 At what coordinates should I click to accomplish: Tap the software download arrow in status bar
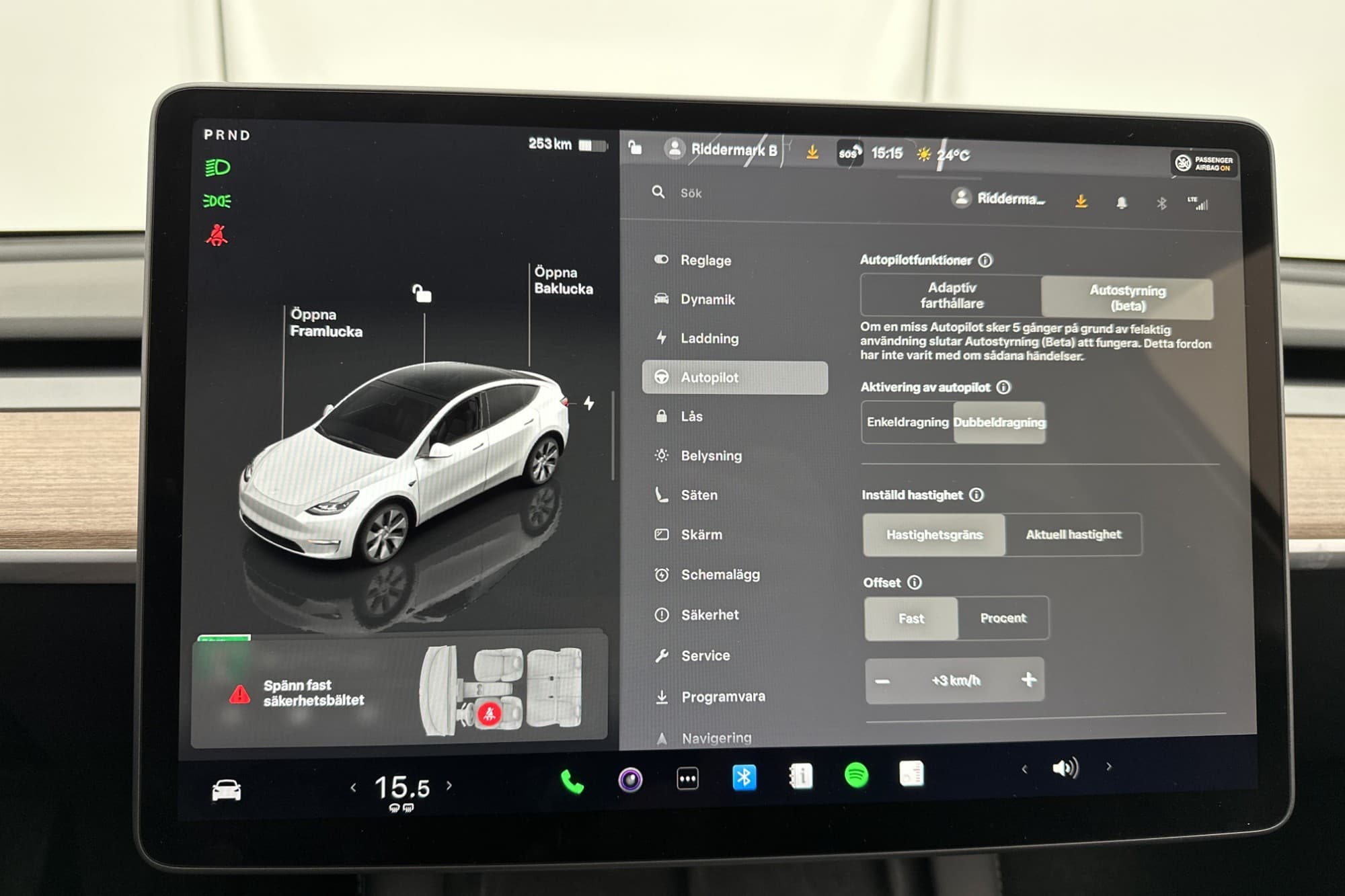tap(812, 152)
